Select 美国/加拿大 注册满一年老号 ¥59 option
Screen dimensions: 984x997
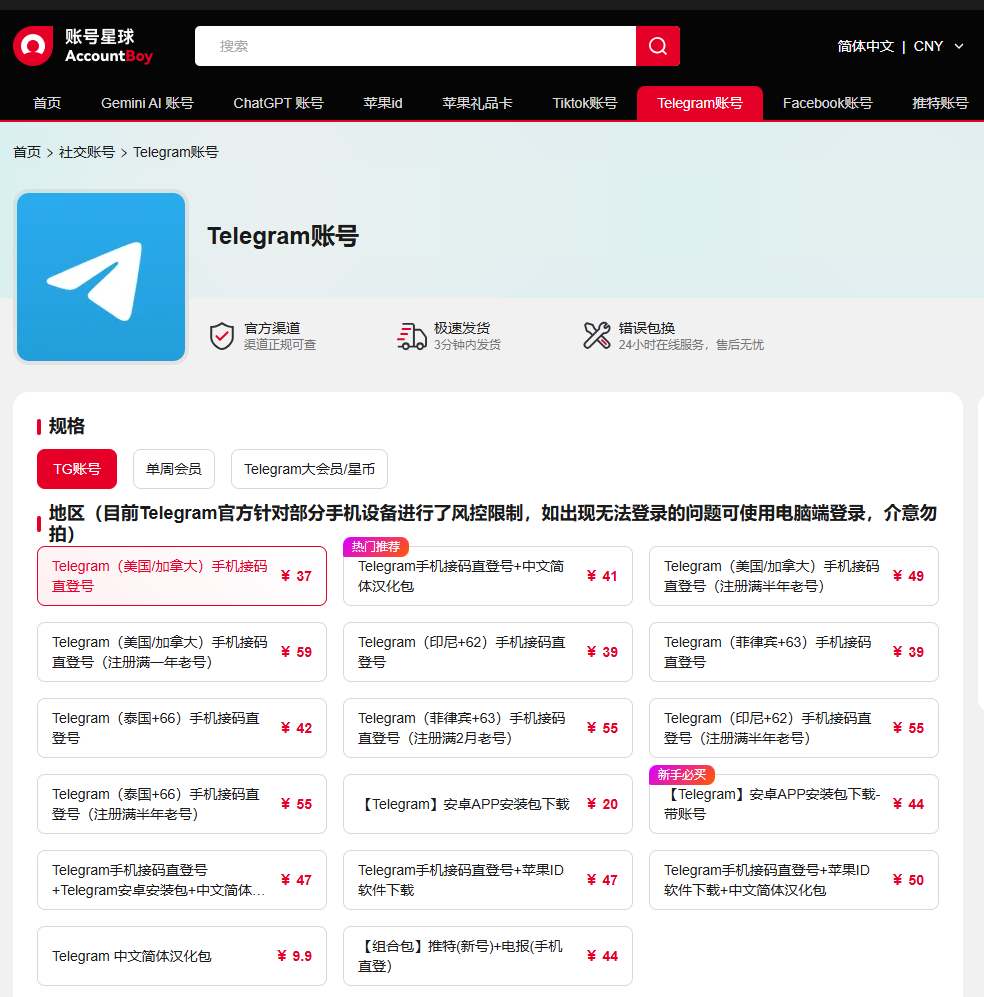click(182, 652)
